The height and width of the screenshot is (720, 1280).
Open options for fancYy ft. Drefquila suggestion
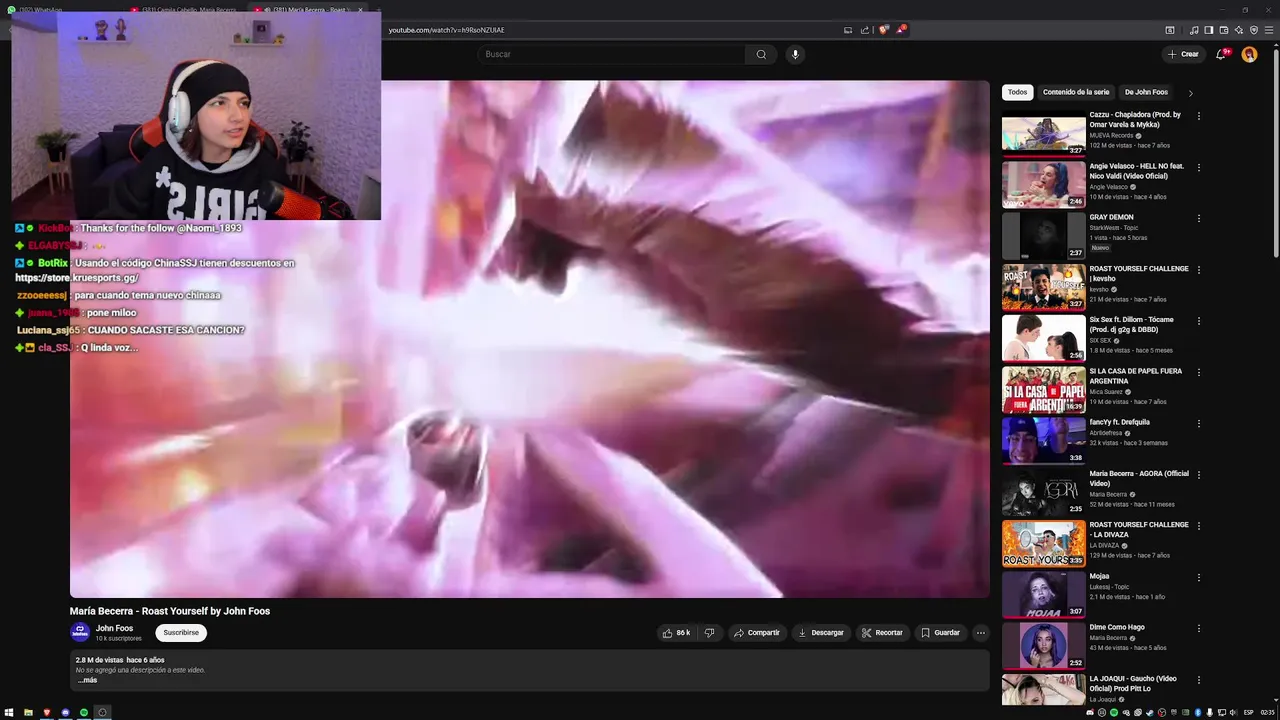1198,423
